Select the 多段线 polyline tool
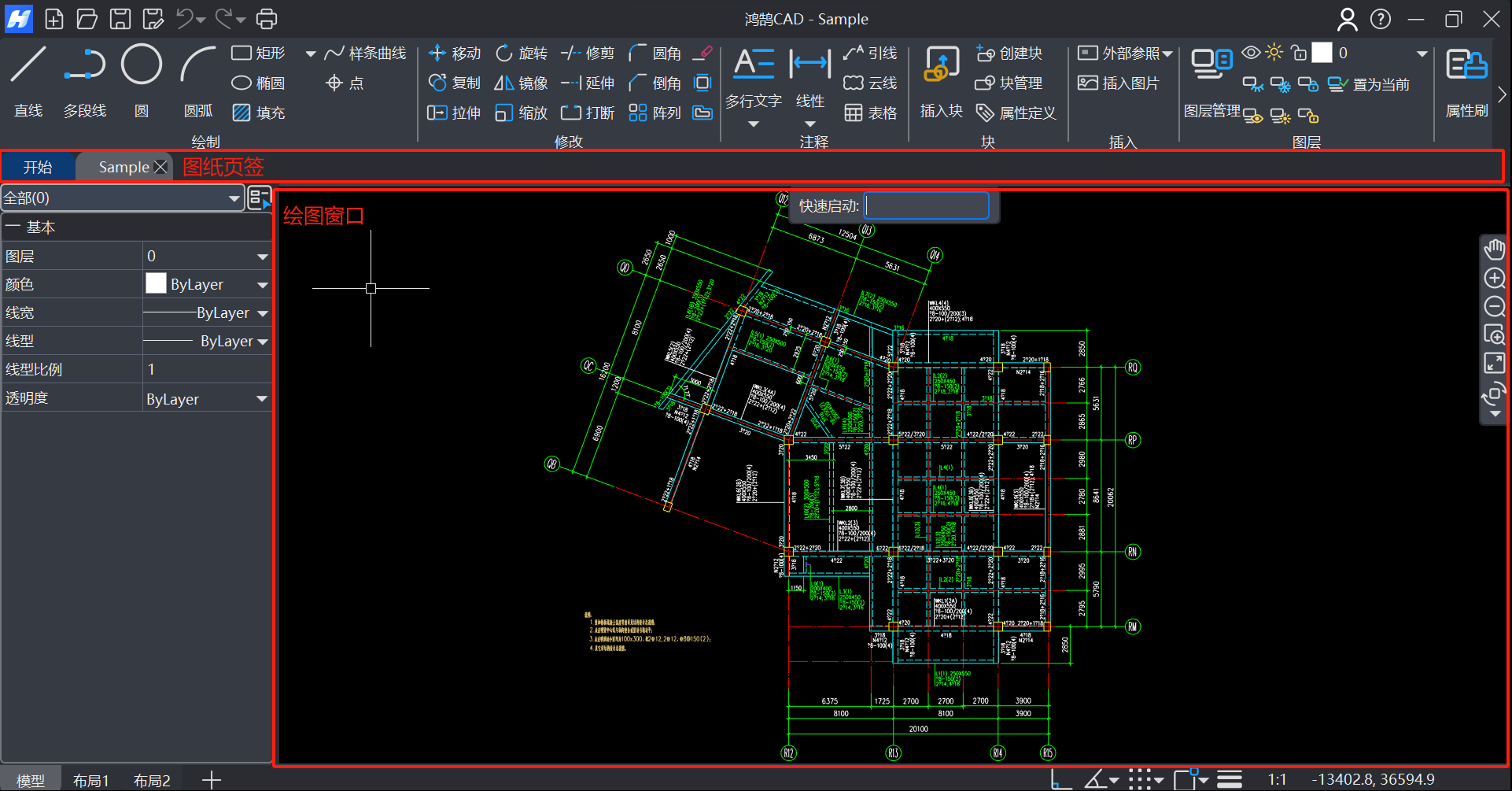Viewport: 1512px width, 791px height. click(x=85, y=65)
